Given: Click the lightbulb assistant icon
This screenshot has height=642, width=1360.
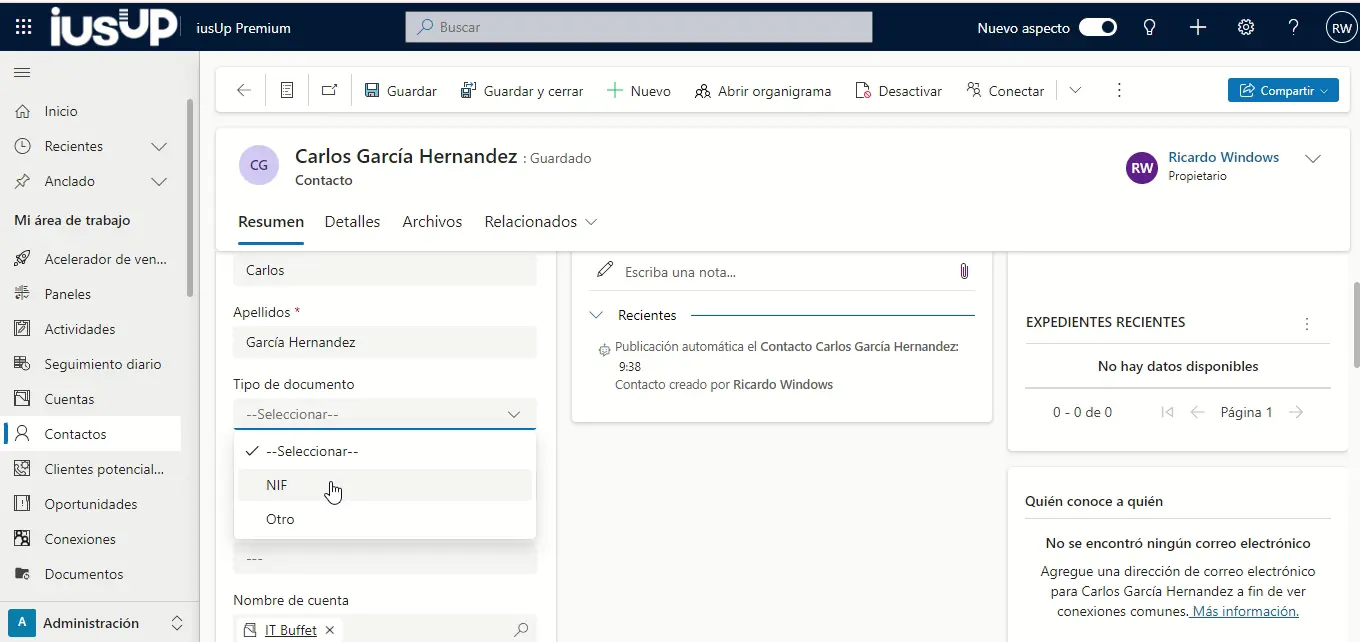Looking at the screenshot, I should coord(1150,28).
